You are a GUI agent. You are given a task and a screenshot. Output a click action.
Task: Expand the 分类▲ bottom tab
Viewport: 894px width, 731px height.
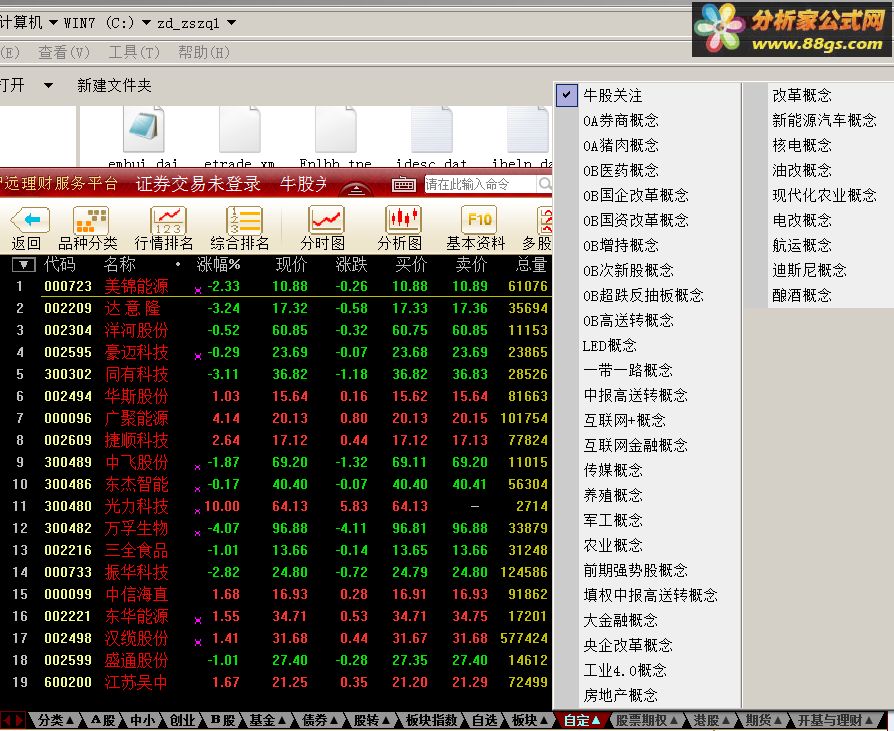(55, 720)
